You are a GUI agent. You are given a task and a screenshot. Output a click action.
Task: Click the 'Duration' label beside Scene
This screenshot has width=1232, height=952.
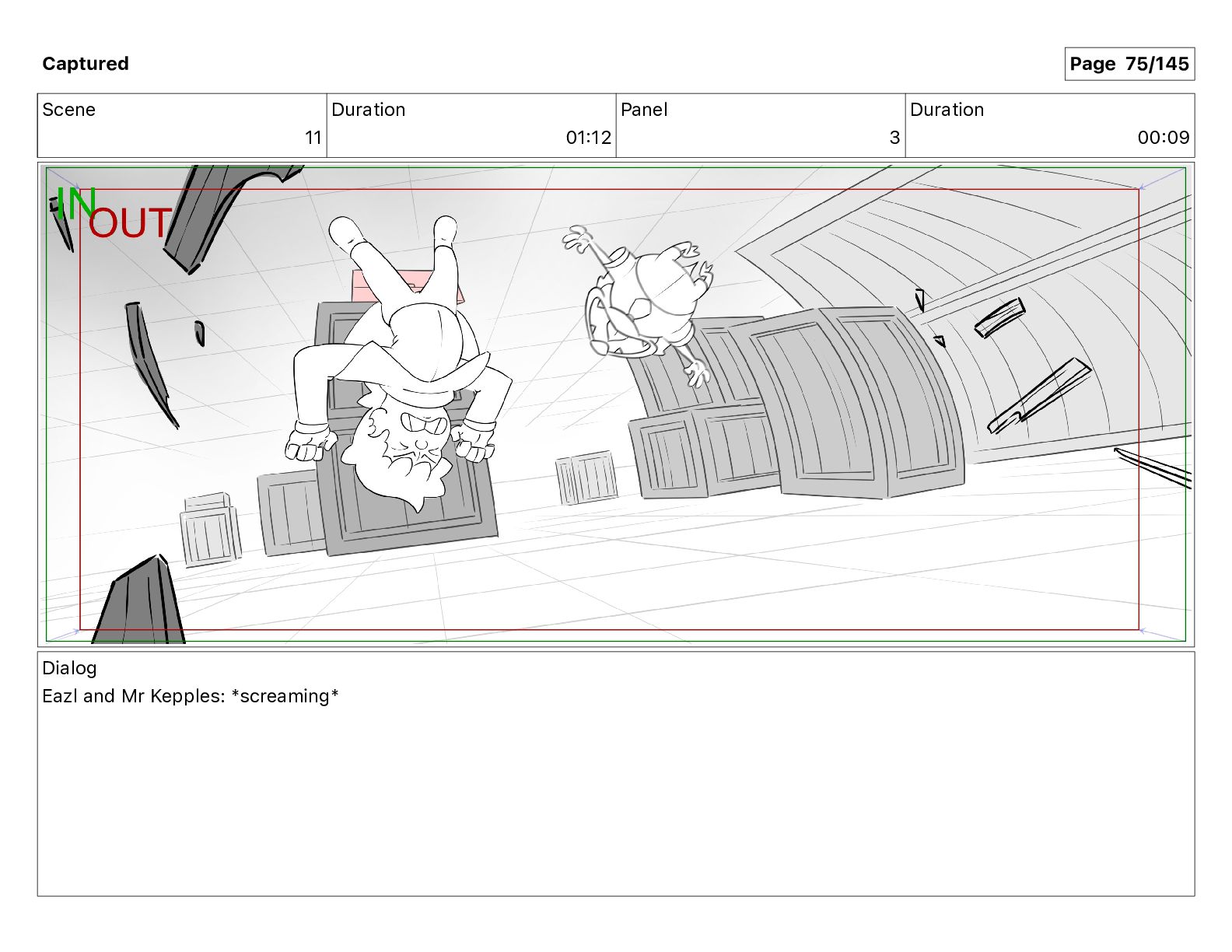[x=369, y=110]
